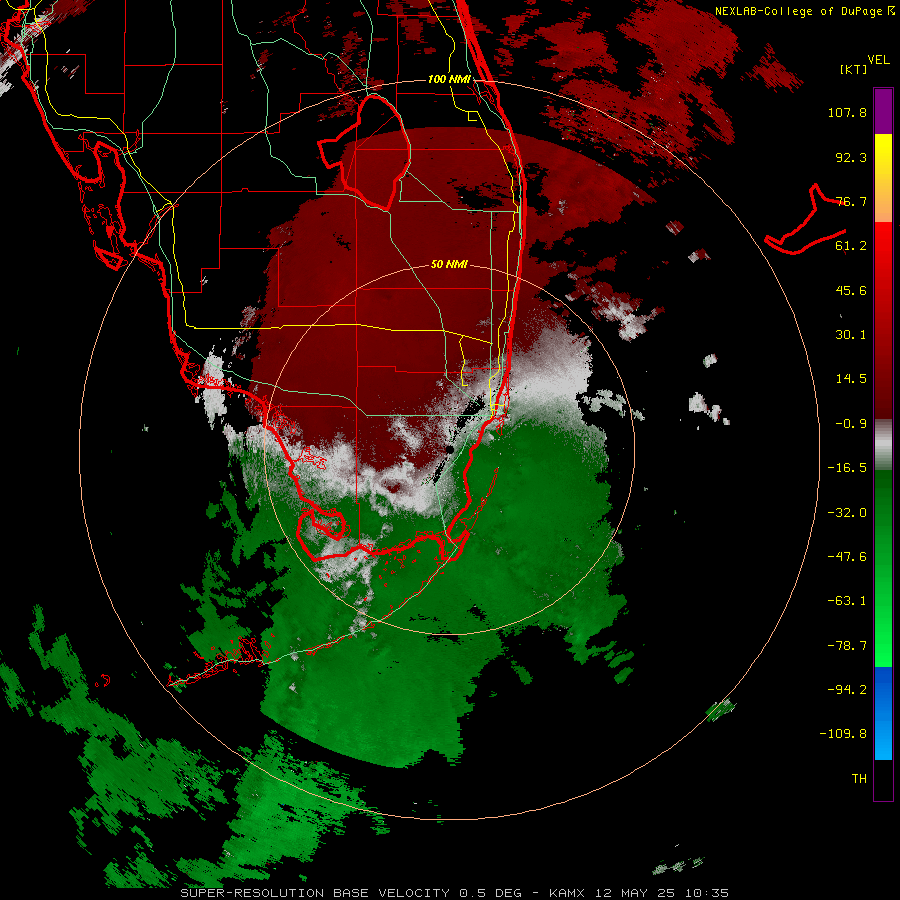Click the -16.5 velocity scale value
Viewport: 900px width, 900px height.
(x=847, y=468)
